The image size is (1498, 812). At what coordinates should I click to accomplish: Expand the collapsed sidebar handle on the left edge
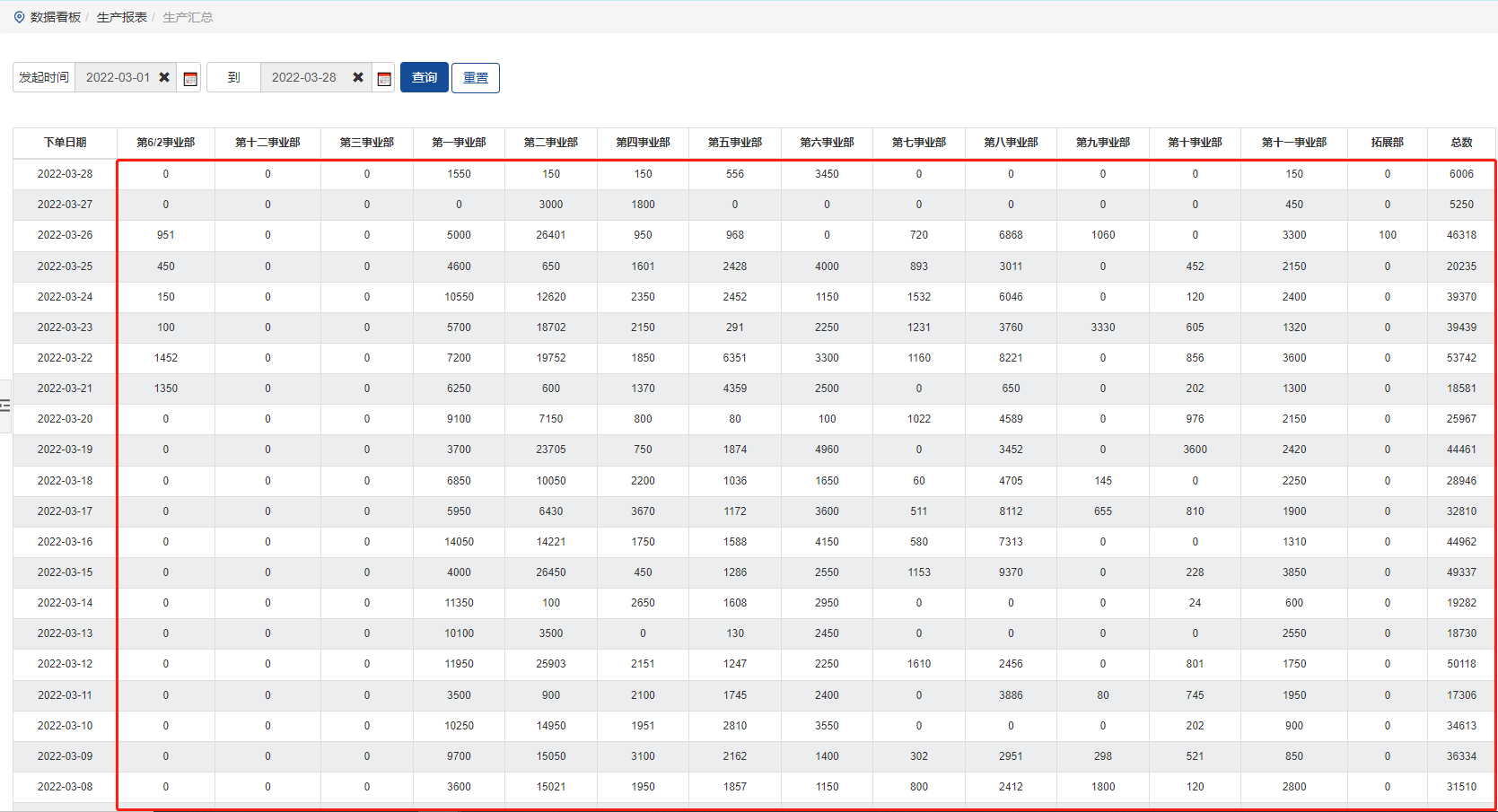tap(5, 406)
